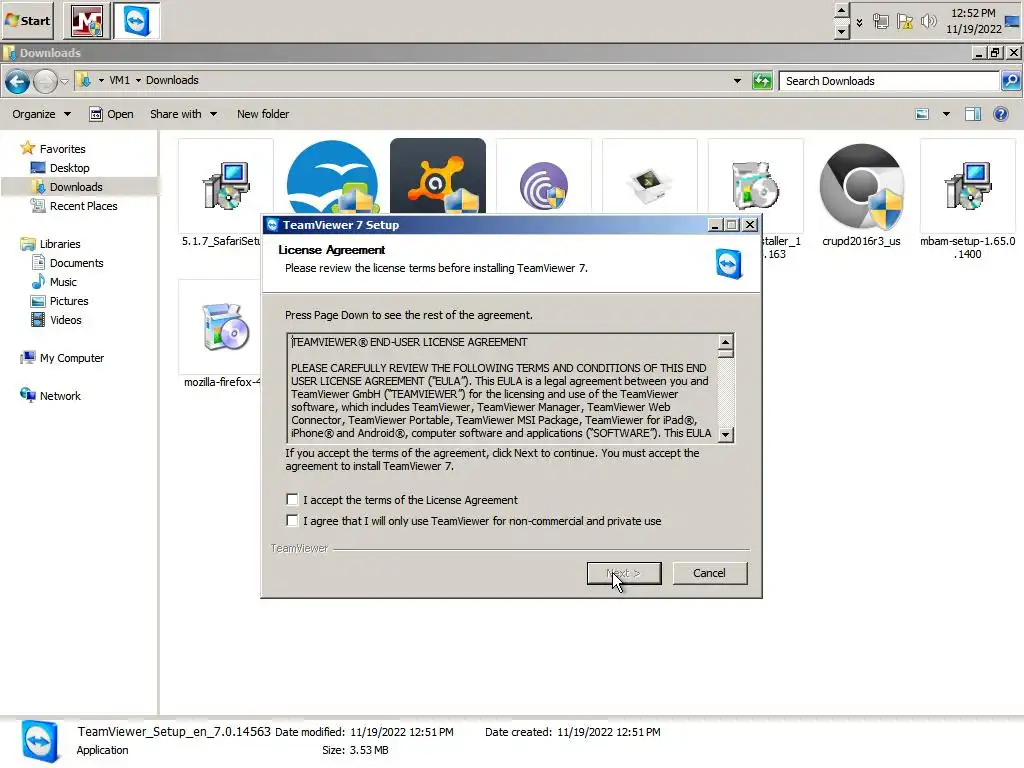Select the OpenOffice installer icon
Image resolution: width=1024 pixels, height=768 pixels.
click(332, 178)
